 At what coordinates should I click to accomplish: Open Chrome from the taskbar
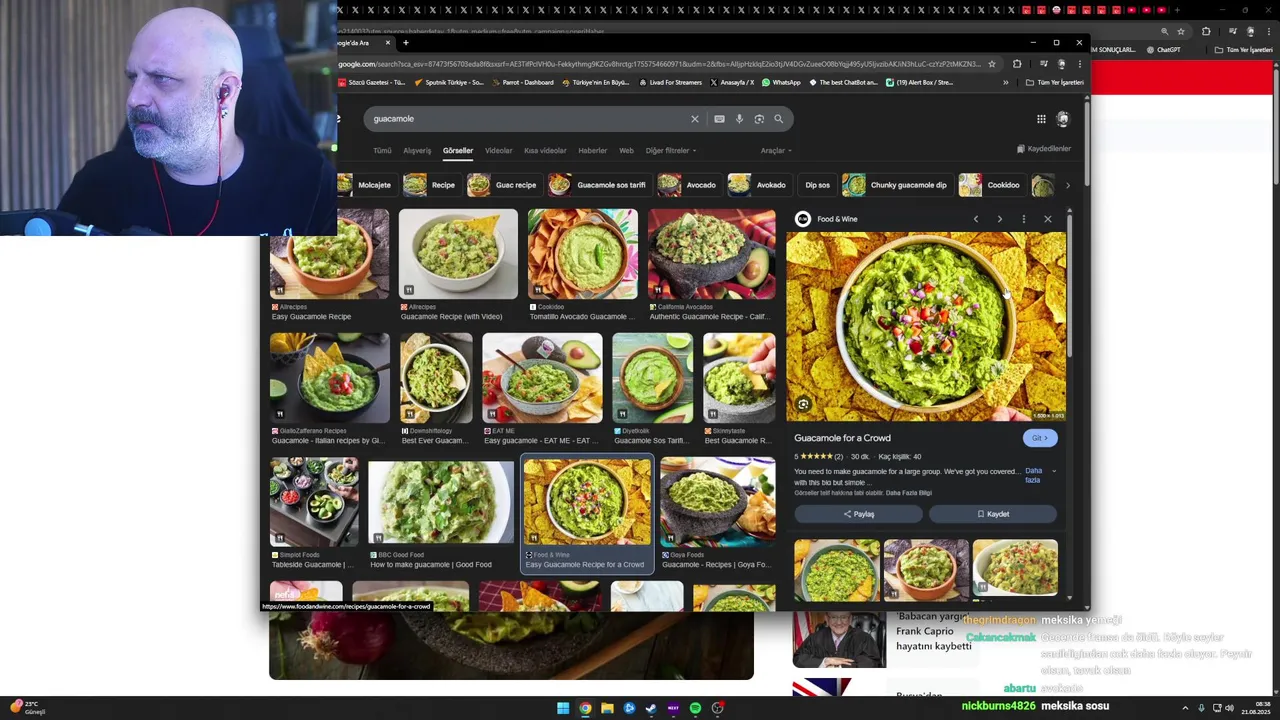(x=585, y=708)
